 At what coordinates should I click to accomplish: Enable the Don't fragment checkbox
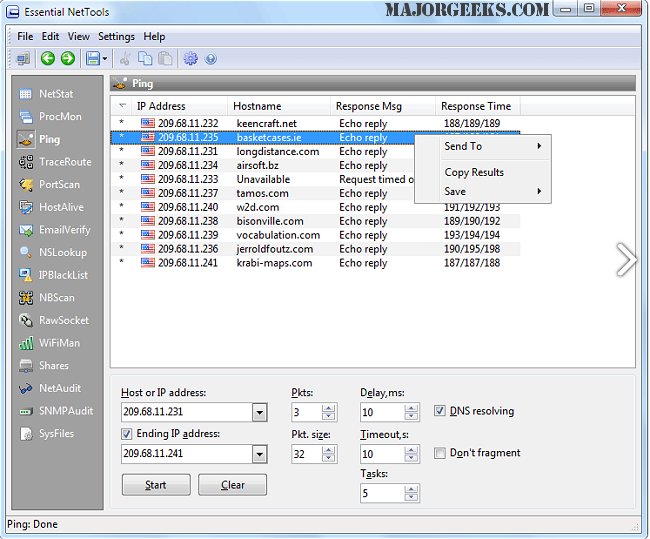pyautogui.click(x=439, y=453)
